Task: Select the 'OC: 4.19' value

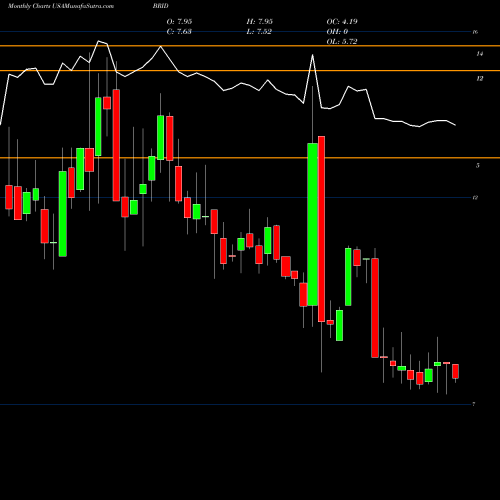Action: [x=342, y=22]
